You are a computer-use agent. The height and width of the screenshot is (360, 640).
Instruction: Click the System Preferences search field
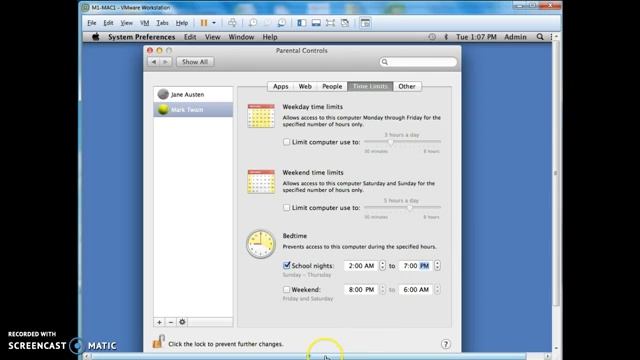tap(418, 62)
